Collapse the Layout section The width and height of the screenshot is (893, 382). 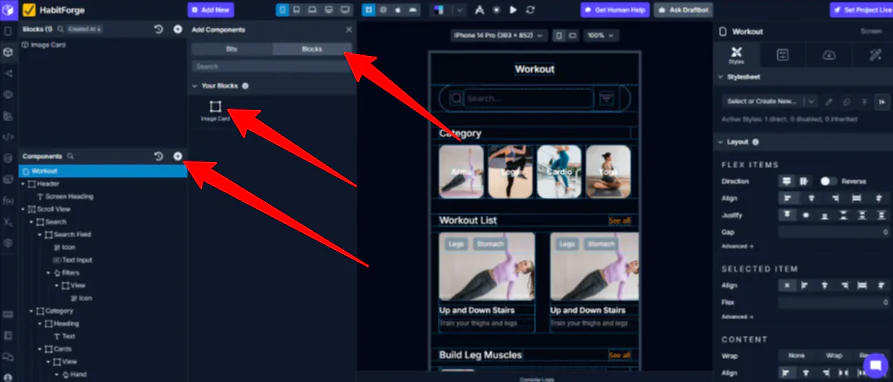click(721, 142)
